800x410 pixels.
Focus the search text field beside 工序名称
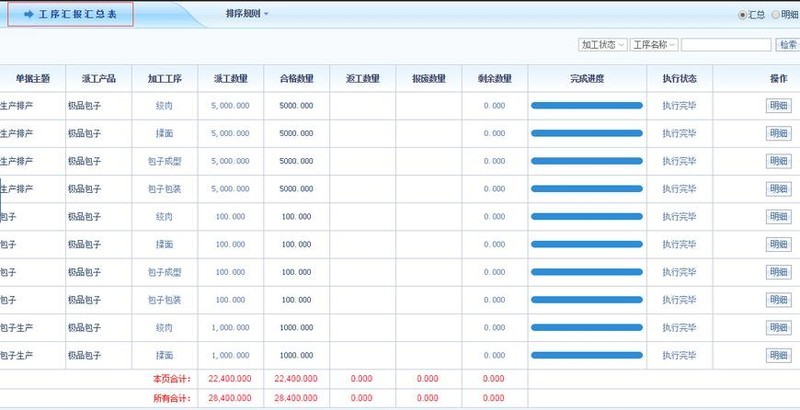tap(726, 45)
